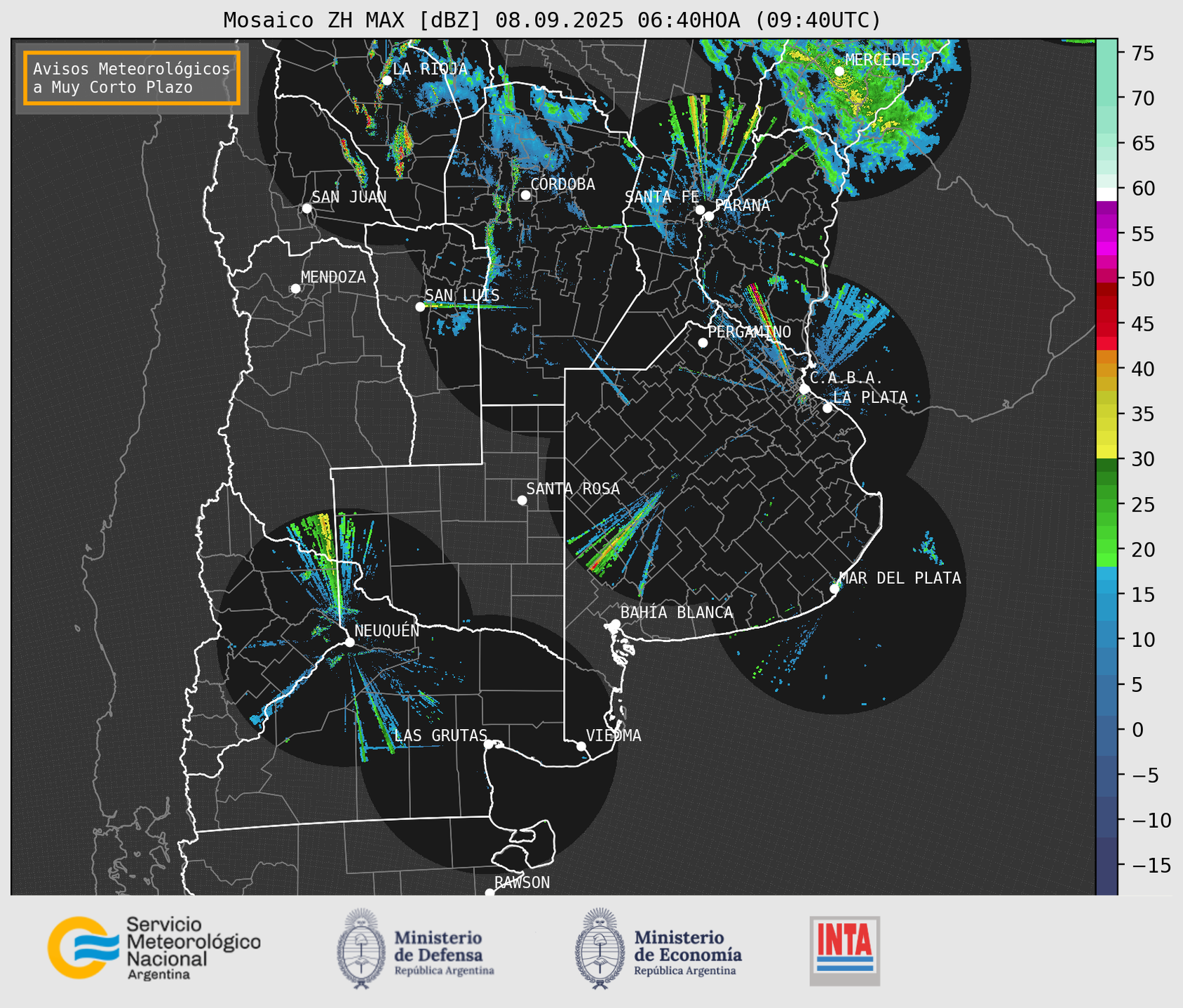
Task: Click the Santa Rosa city marker dot
Action: pyautogui.click(x=522, y=500)
